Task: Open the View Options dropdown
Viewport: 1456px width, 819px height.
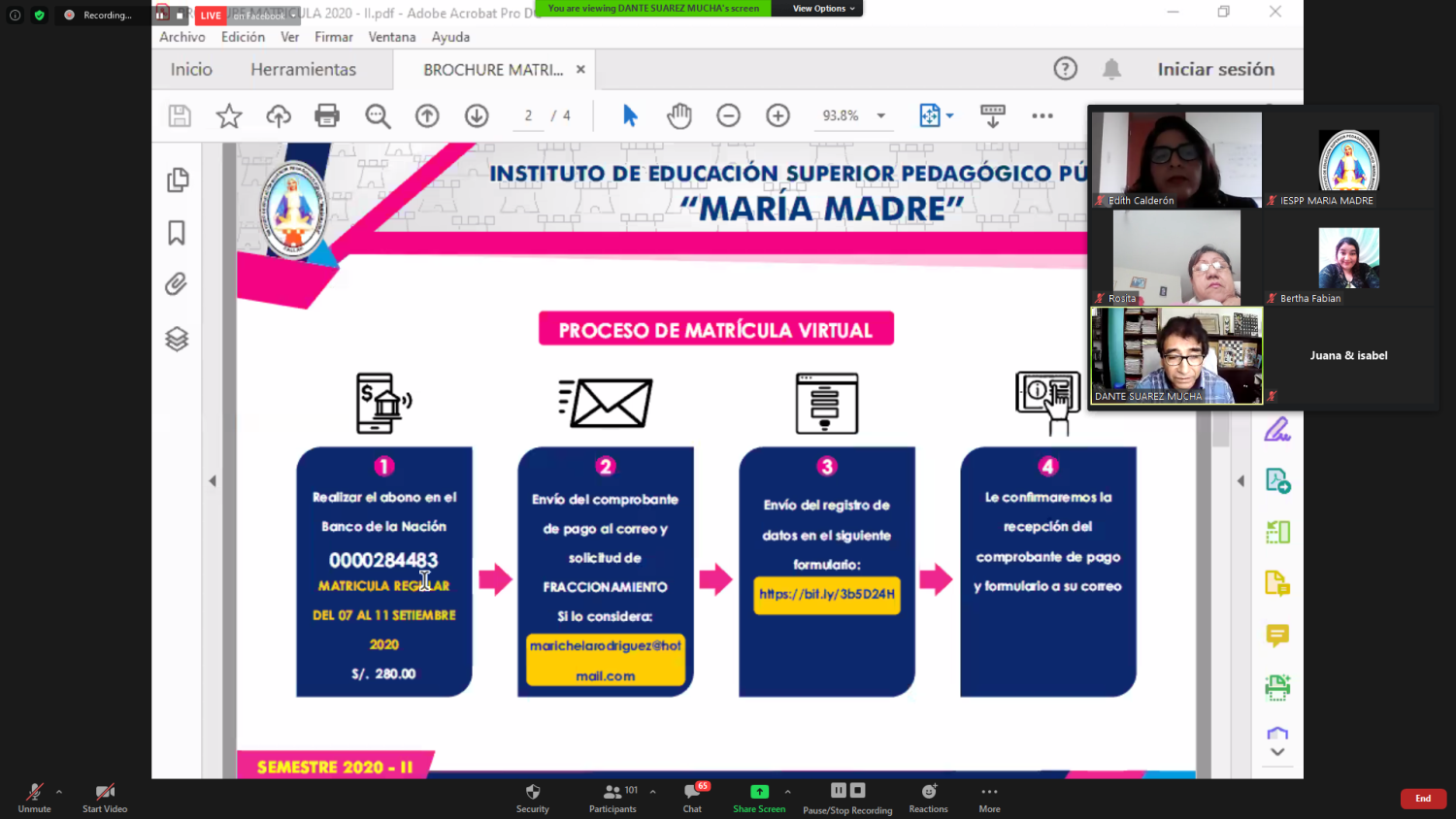Action: [823, 9]
